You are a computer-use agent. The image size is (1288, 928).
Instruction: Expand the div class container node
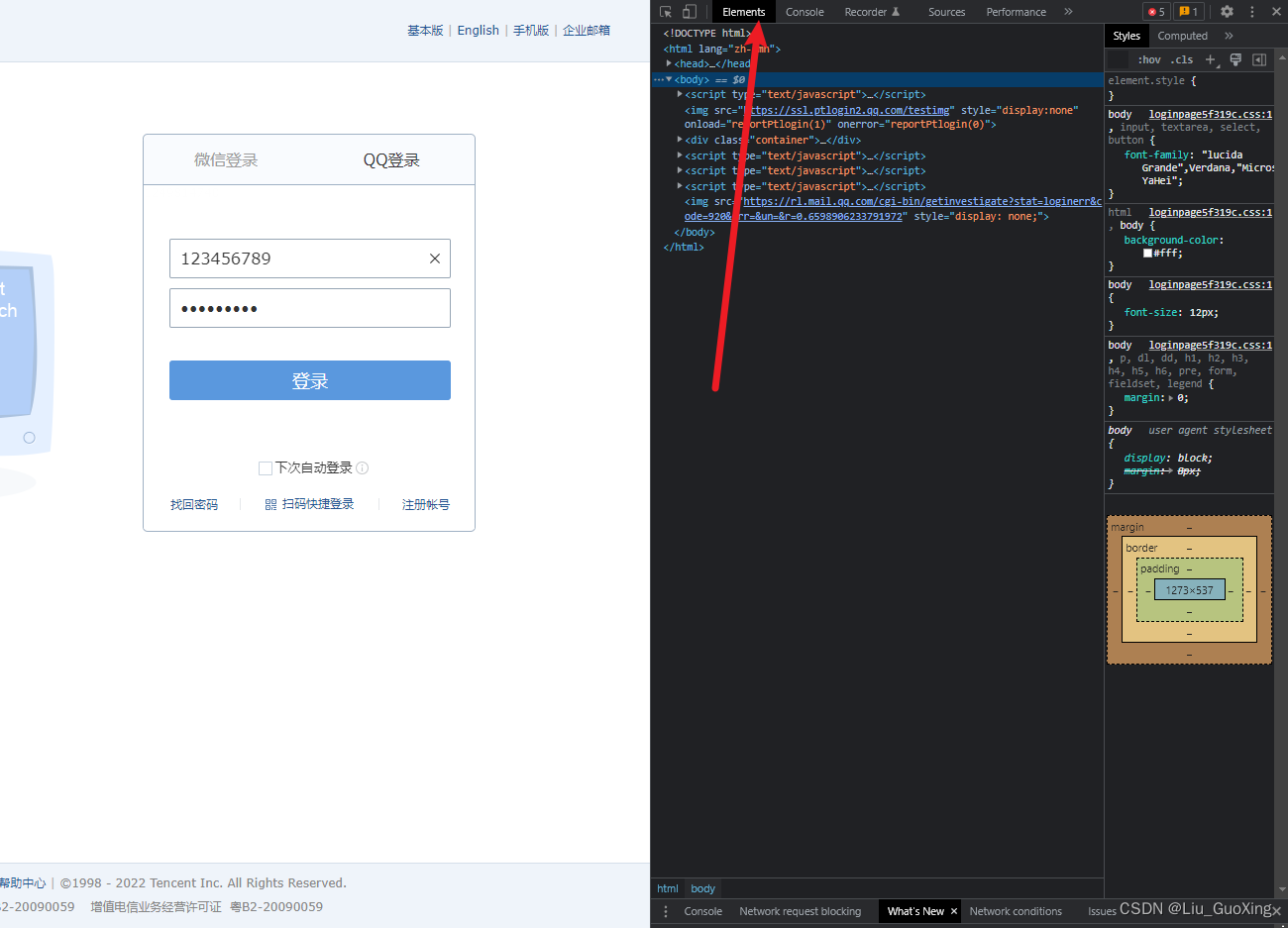pyautogui.click(x=680, y=140)
